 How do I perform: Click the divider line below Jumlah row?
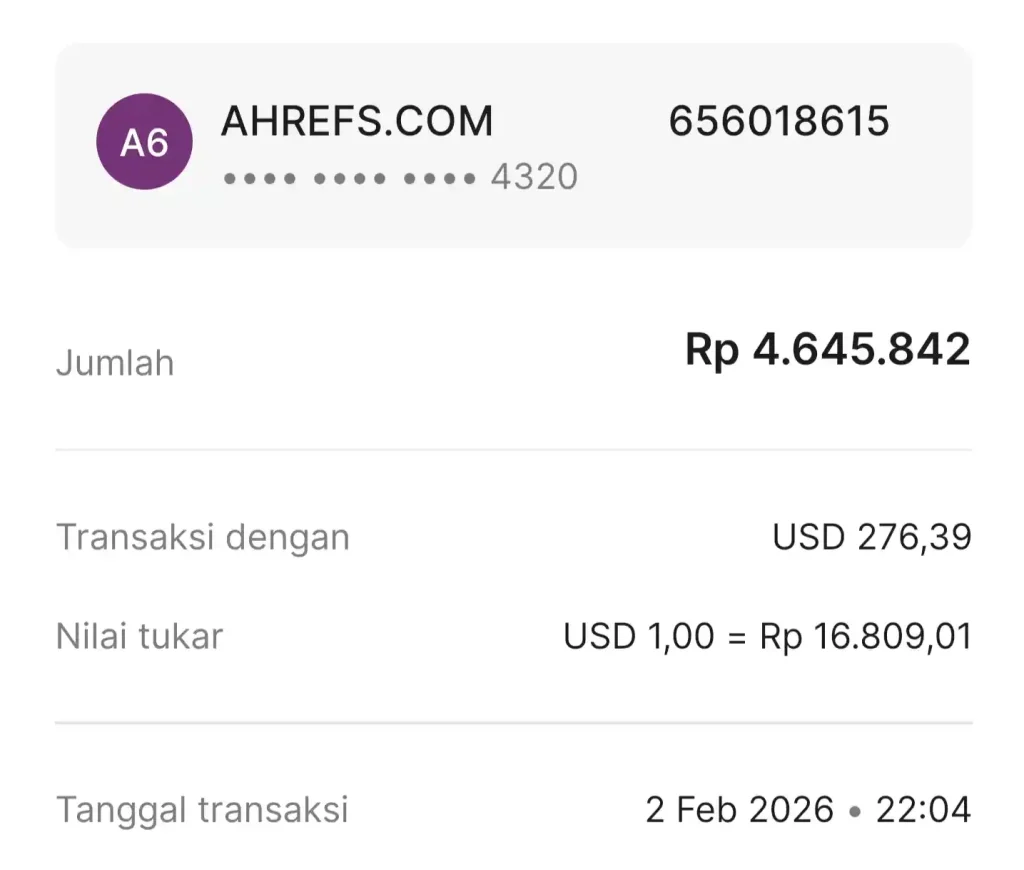point(513,450)
